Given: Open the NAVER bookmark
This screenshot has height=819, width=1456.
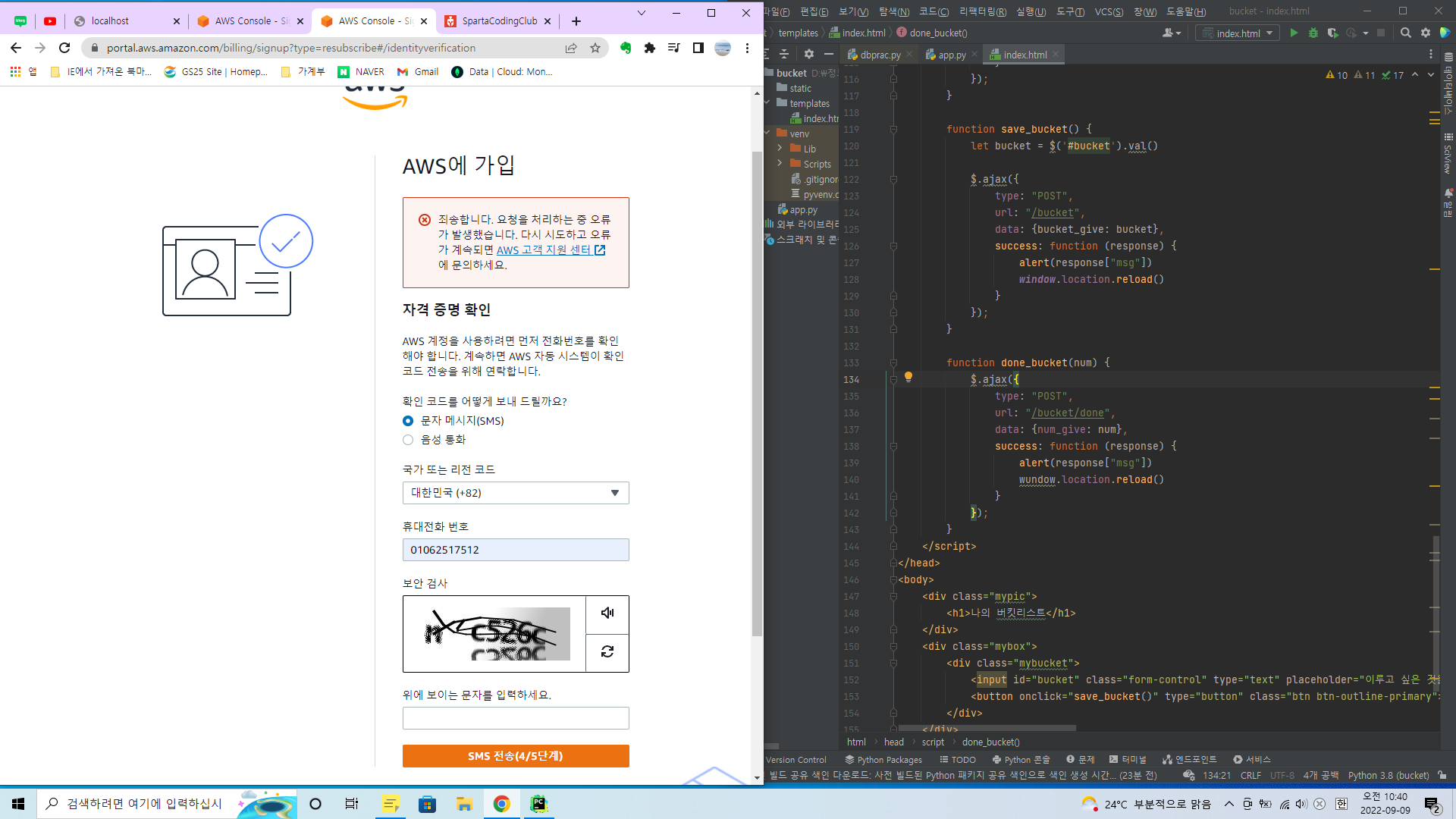Looking at the screenshot, I should click(x=361, y=72).
